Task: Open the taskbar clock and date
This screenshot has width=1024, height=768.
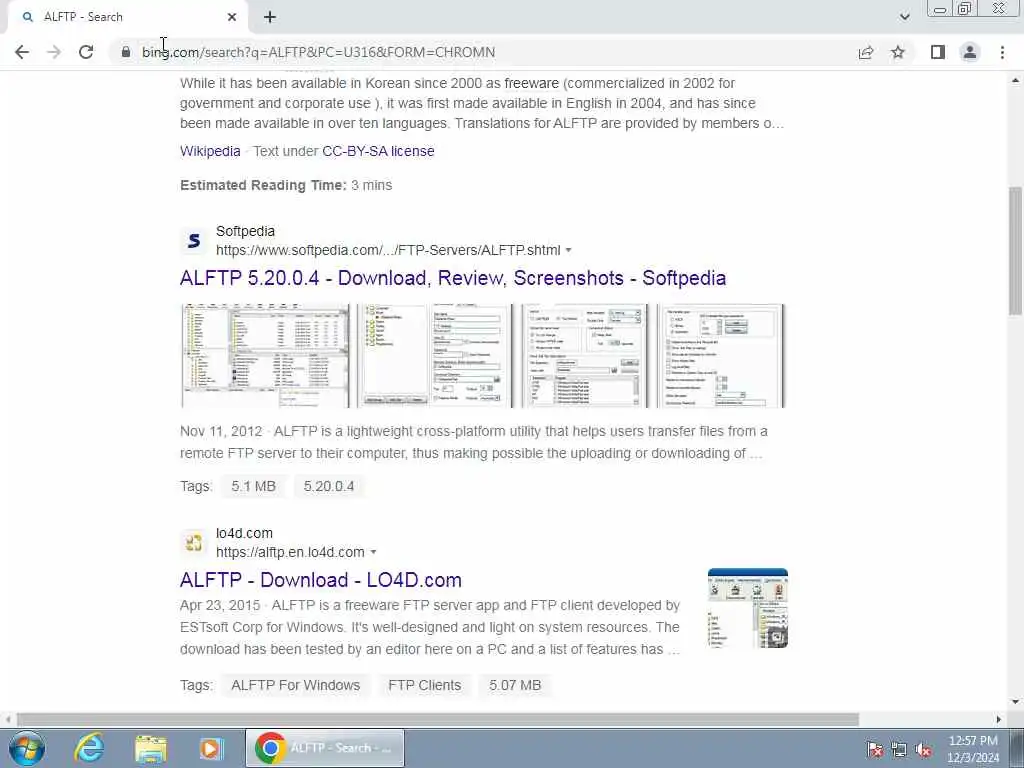Action: click(x=973, y=749)
